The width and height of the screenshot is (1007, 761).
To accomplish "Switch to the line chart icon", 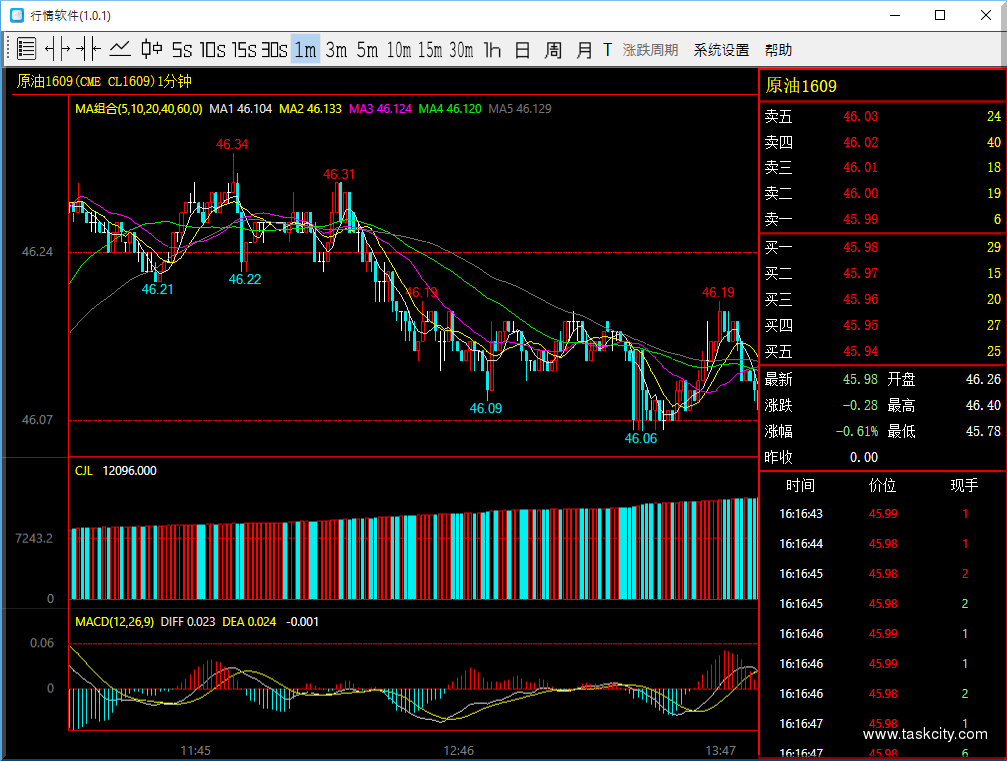I will click(x=119, y=49).
